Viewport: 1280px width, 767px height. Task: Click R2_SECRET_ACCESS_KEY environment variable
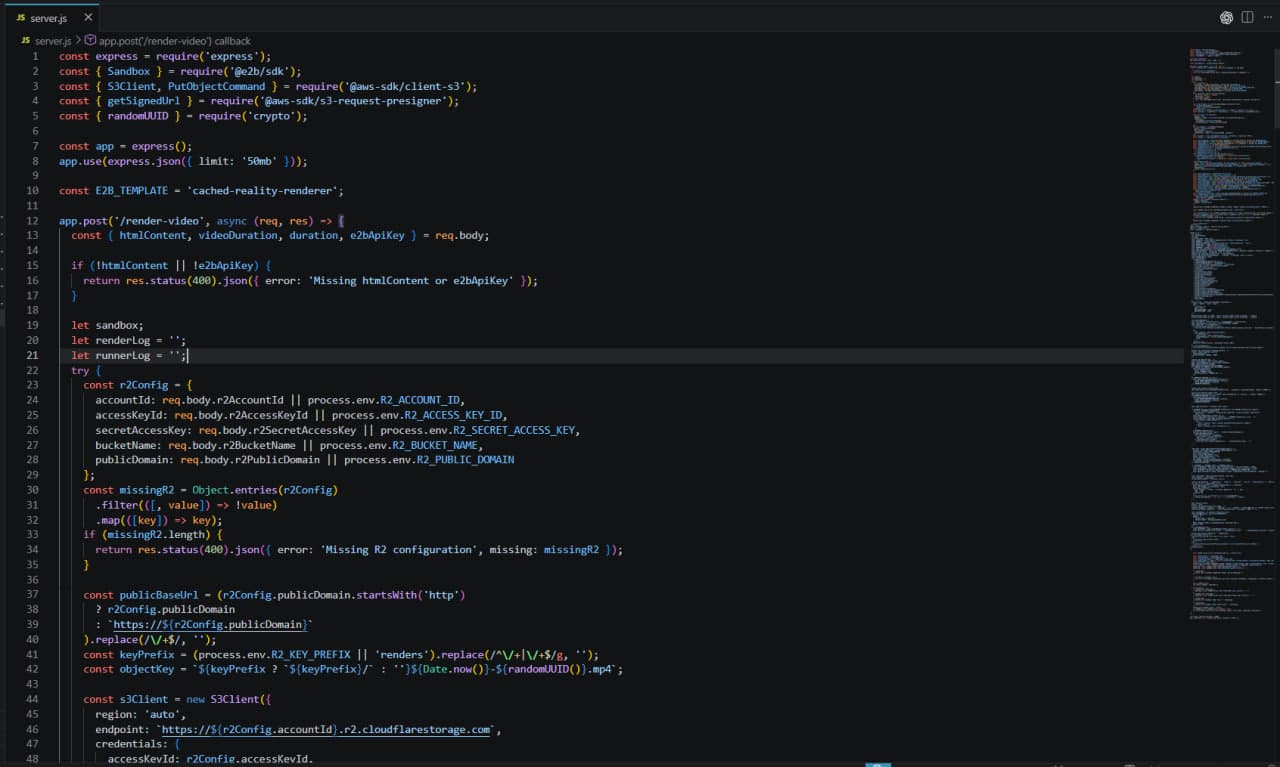[x=514, y=430]
